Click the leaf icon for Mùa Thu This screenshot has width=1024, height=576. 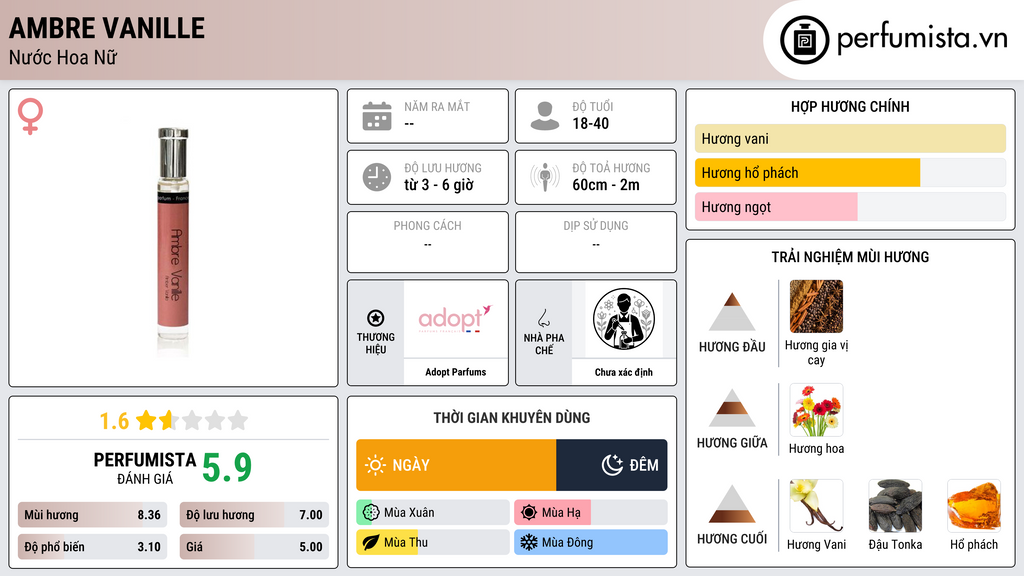370,542
